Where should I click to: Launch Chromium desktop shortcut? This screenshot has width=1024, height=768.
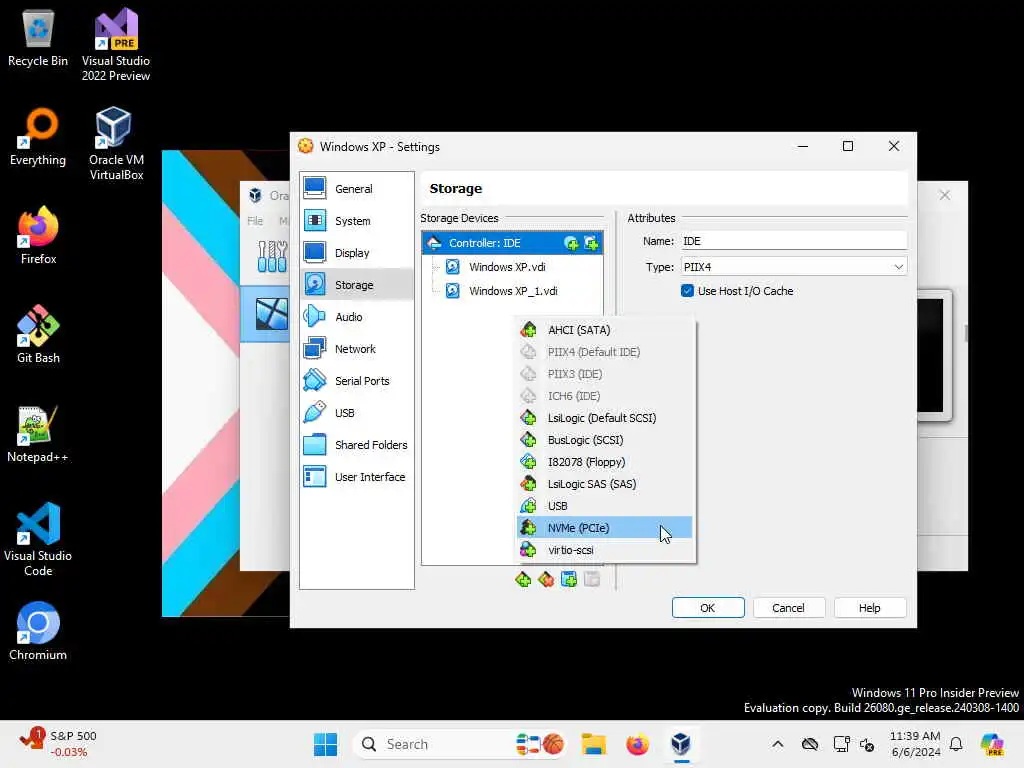tap(38, 632)
